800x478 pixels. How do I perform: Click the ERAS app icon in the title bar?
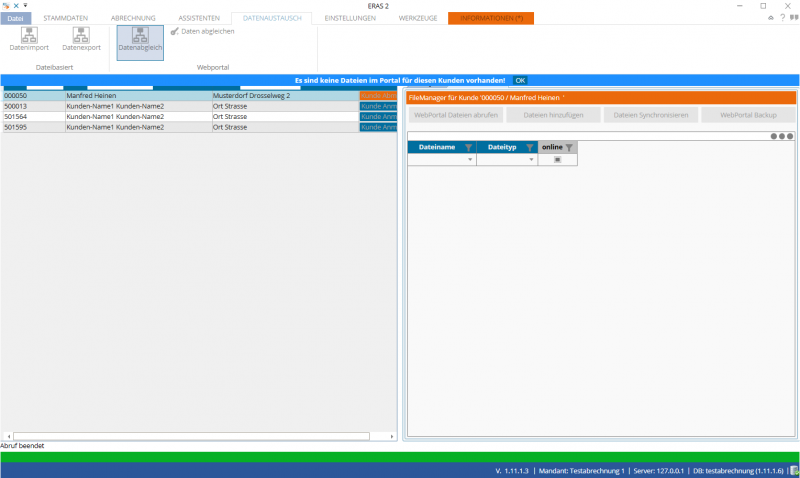(6, 6)
